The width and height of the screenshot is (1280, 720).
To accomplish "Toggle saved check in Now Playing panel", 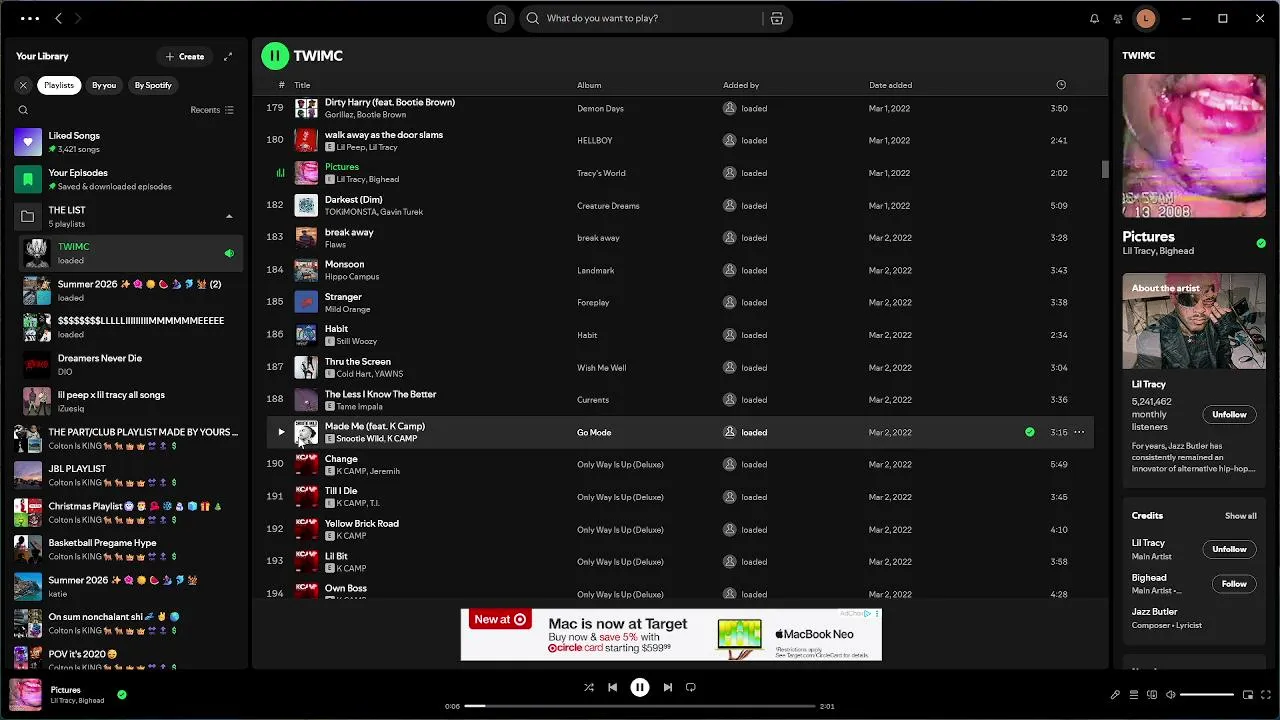I will click(x=1261, y=243).
